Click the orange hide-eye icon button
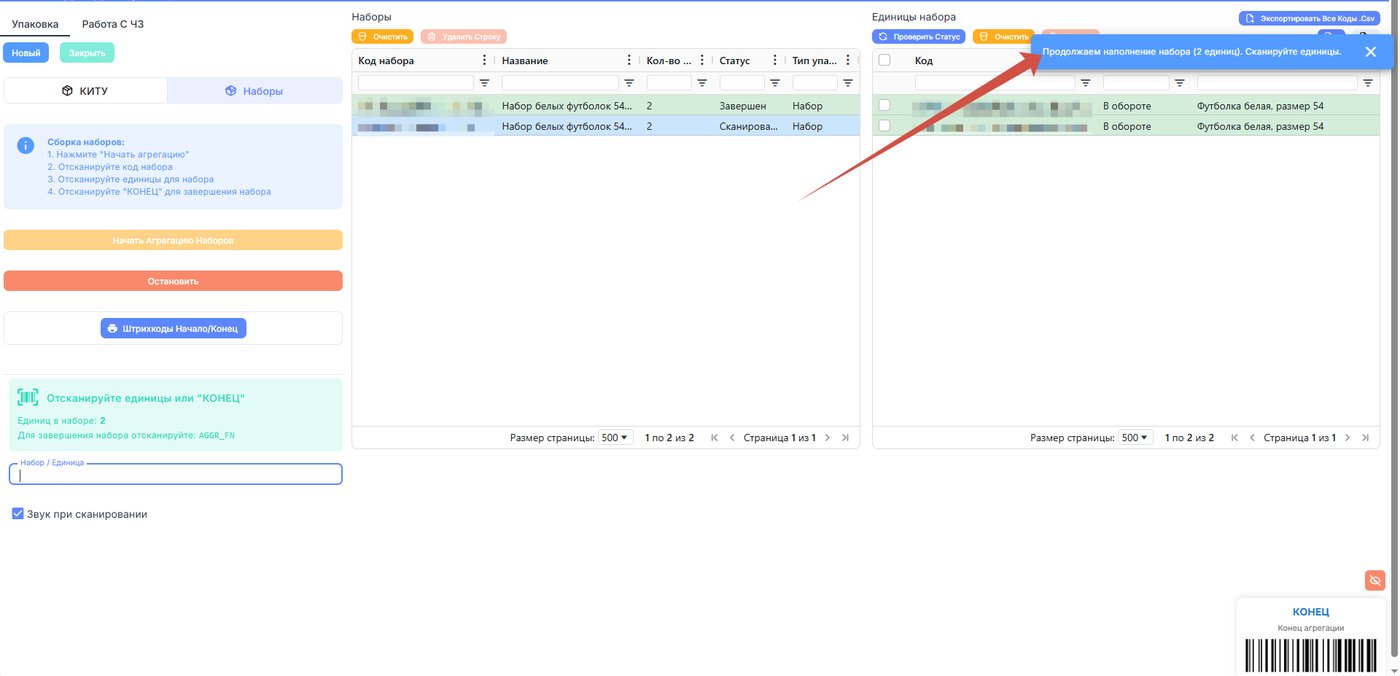The height and width of the screenshot is (676, 1400). coord(1375,580)
